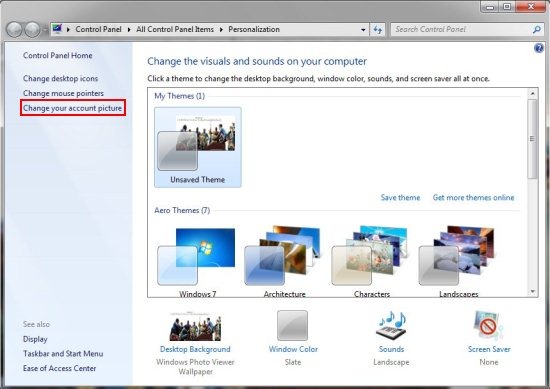The image size is (550, 389).
Task: Open the Display link under See also
Action: (35, 339)
